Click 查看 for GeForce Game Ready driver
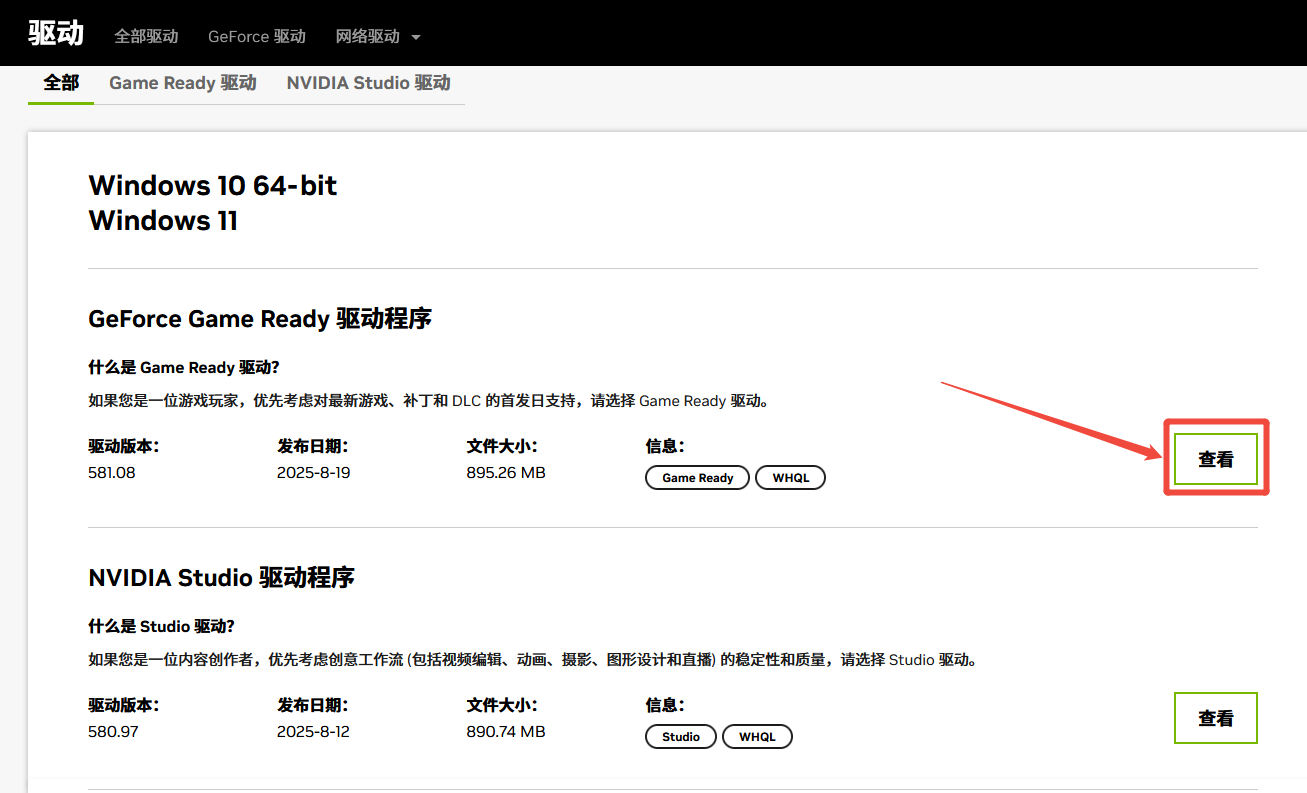 1216,459
